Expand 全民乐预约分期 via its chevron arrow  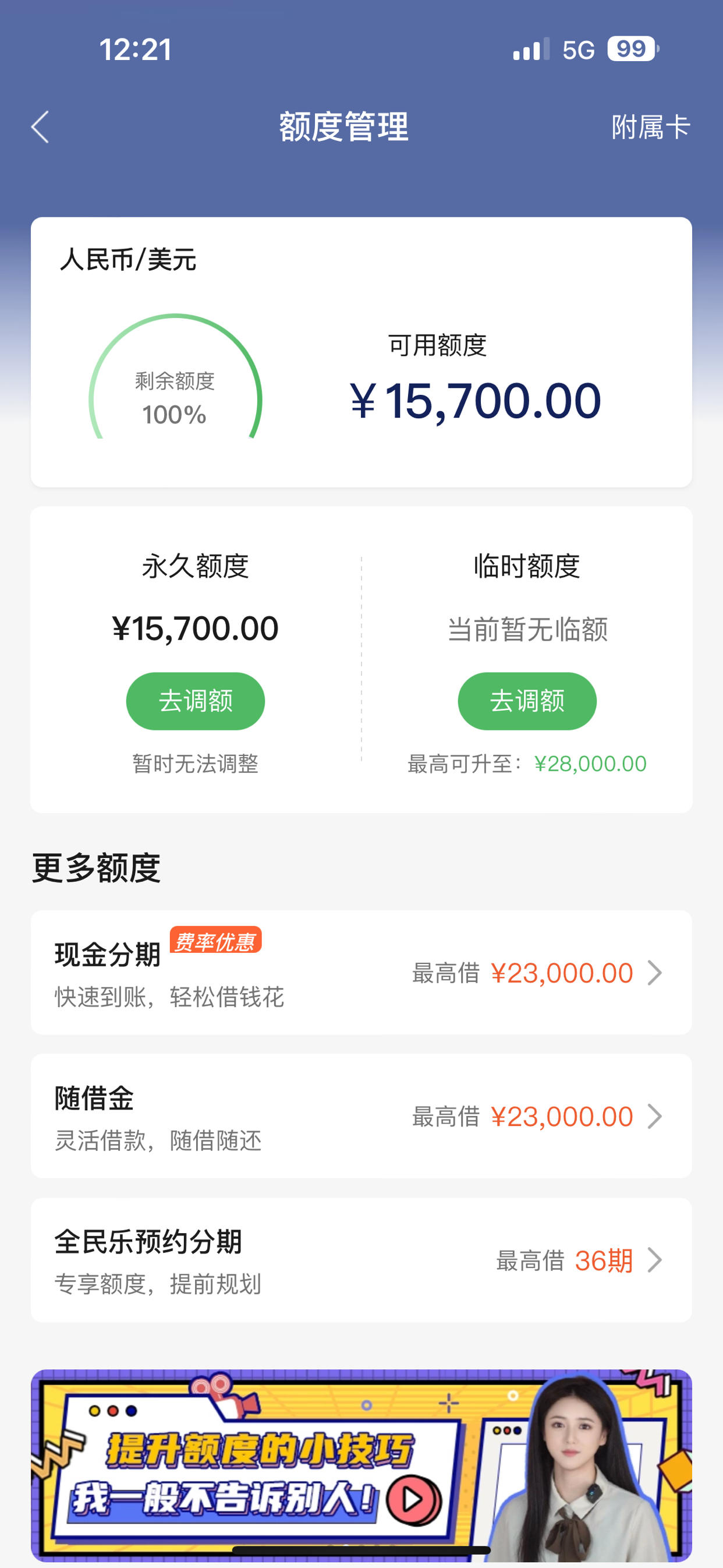pos(655,1259)
